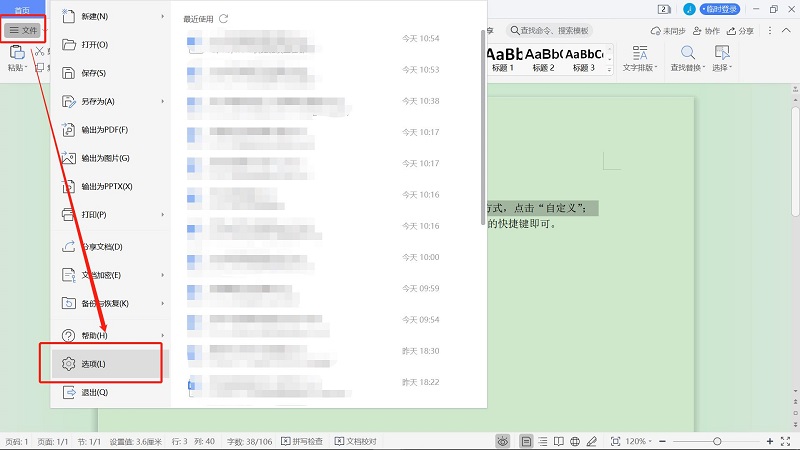Switch to outline view icon

[x=543, y=441]
